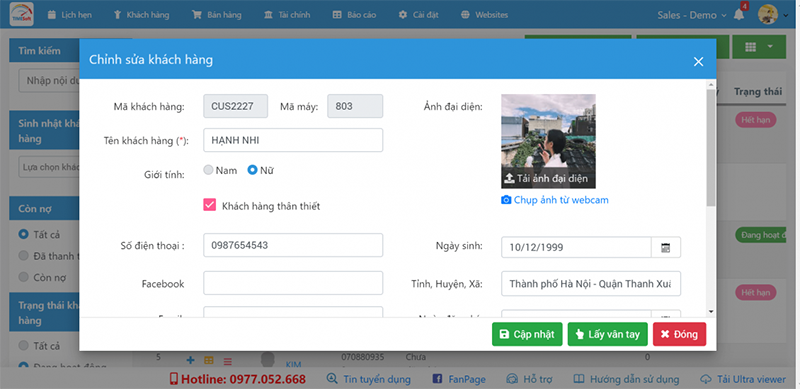Open Tin tuyển dụng link
The width and height of the screenshot is (800, 389).
[x=369, y=379]
